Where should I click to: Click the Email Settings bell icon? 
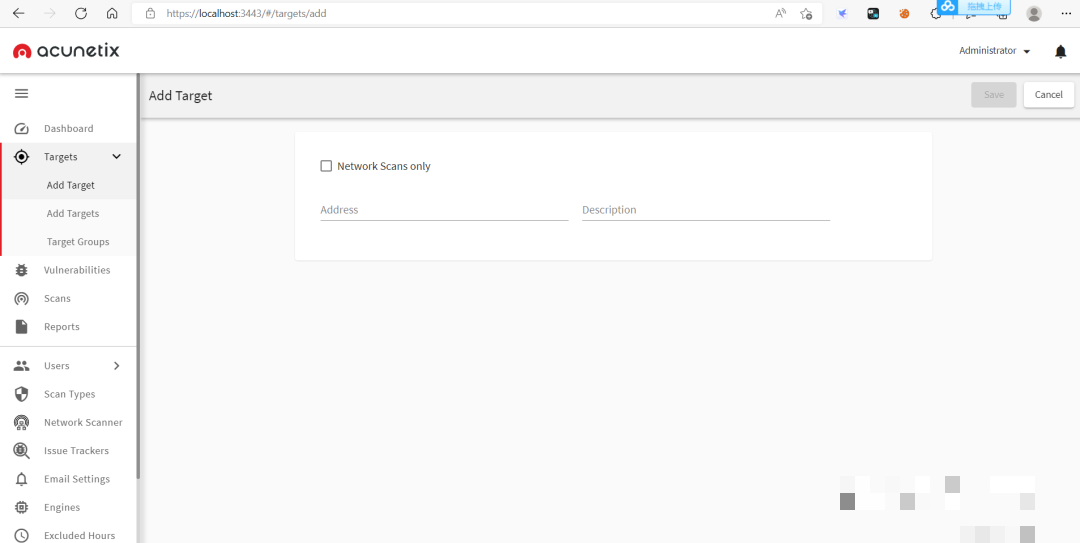[21, 479]
